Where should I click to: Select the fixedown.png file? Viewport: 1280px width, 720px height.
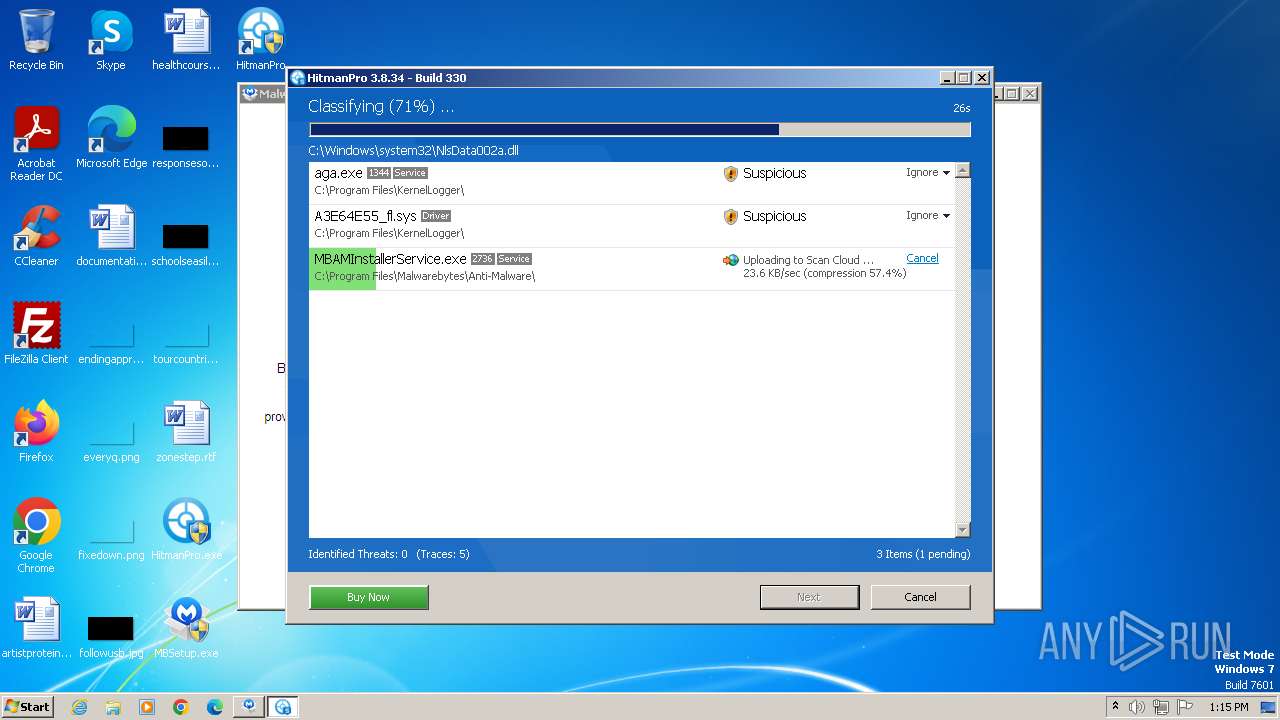[111, 538]
